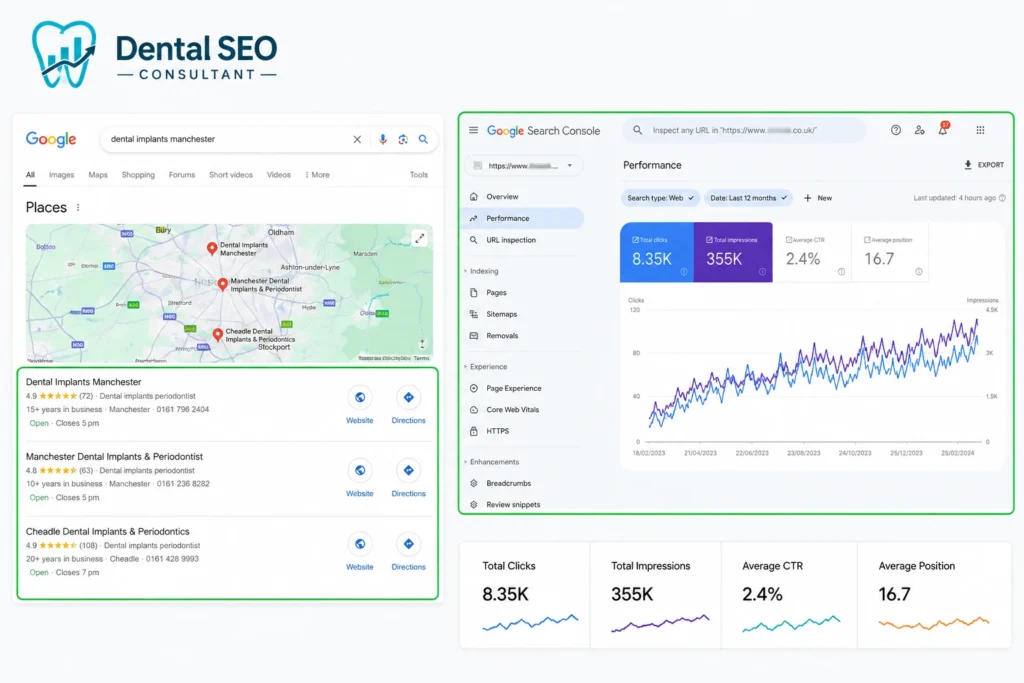Show info for Total impressions metric
Image resolution: width=1024 pixels, height=683 pixels.
click(762, 272)
